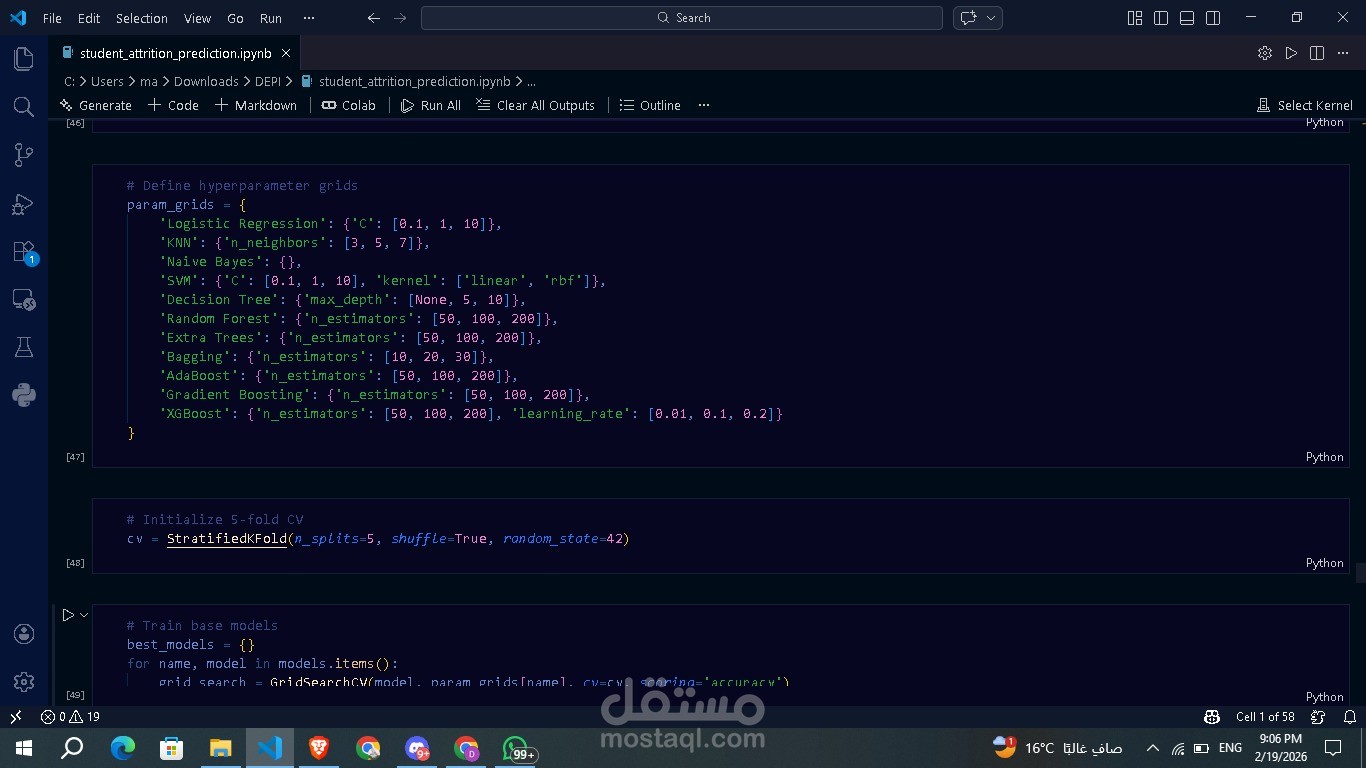Expand the Copilot dropdown chevron in title bar

coord(991,18)
